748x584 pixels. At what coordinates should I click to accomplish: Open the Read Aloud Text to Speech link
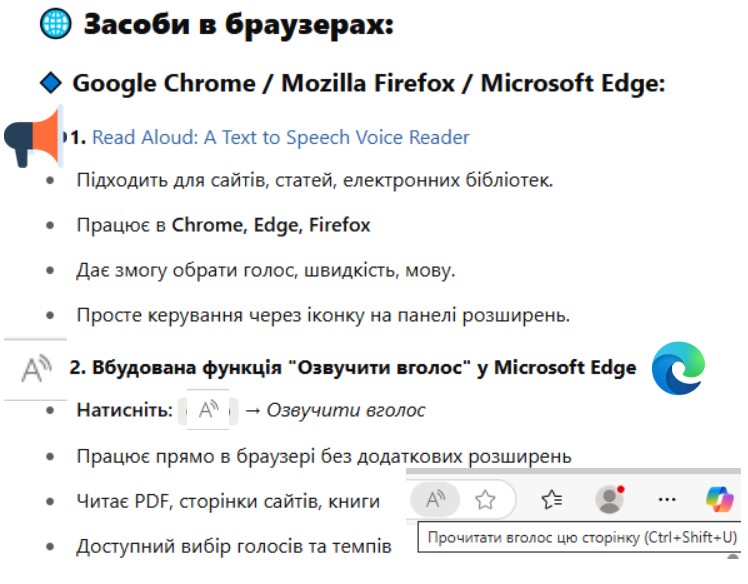(x=280, y=137)
